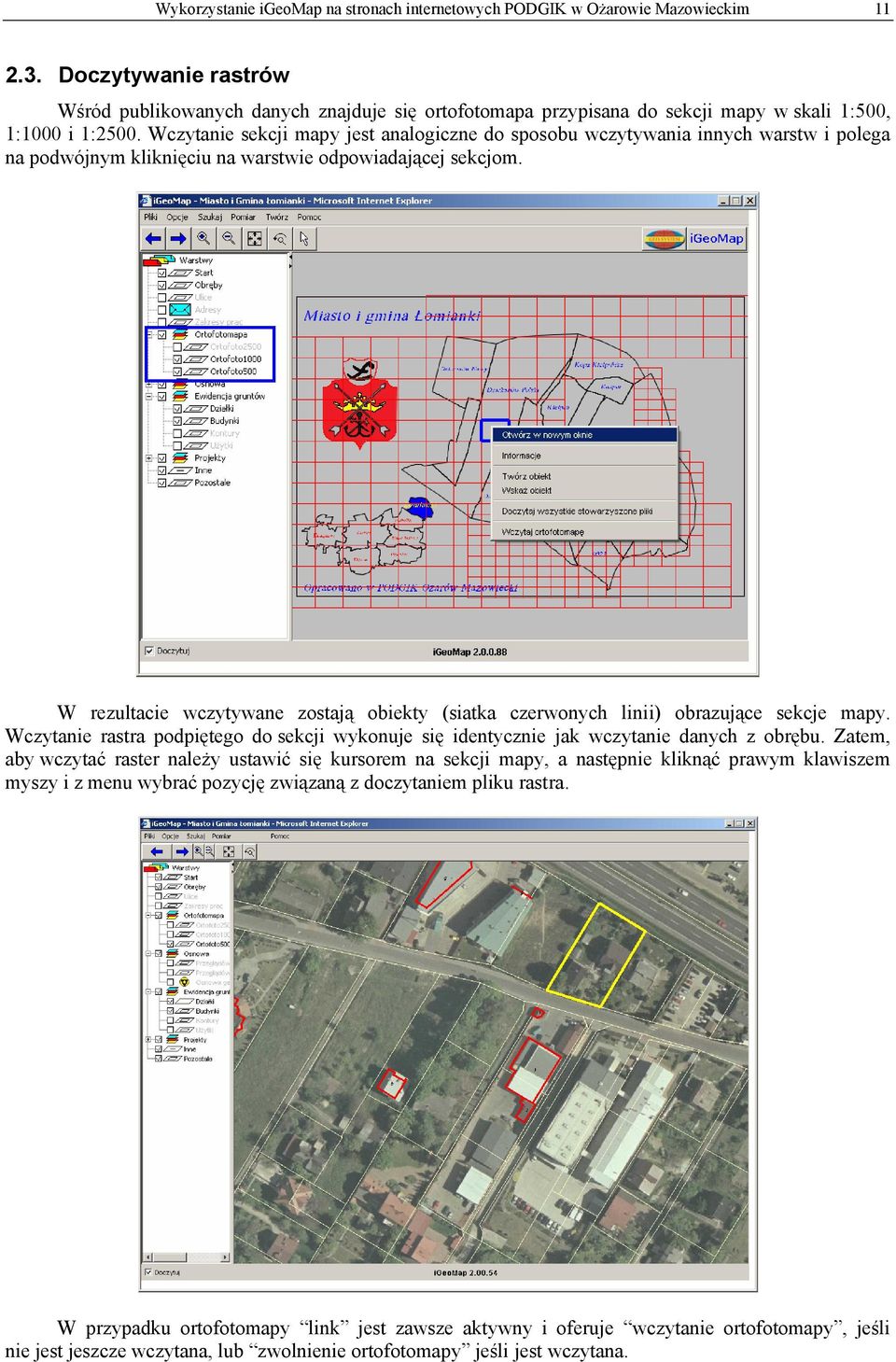Enable the Ulice layer checkbox in red-grid map window
896x1362 pixels.
click(162, 298)
